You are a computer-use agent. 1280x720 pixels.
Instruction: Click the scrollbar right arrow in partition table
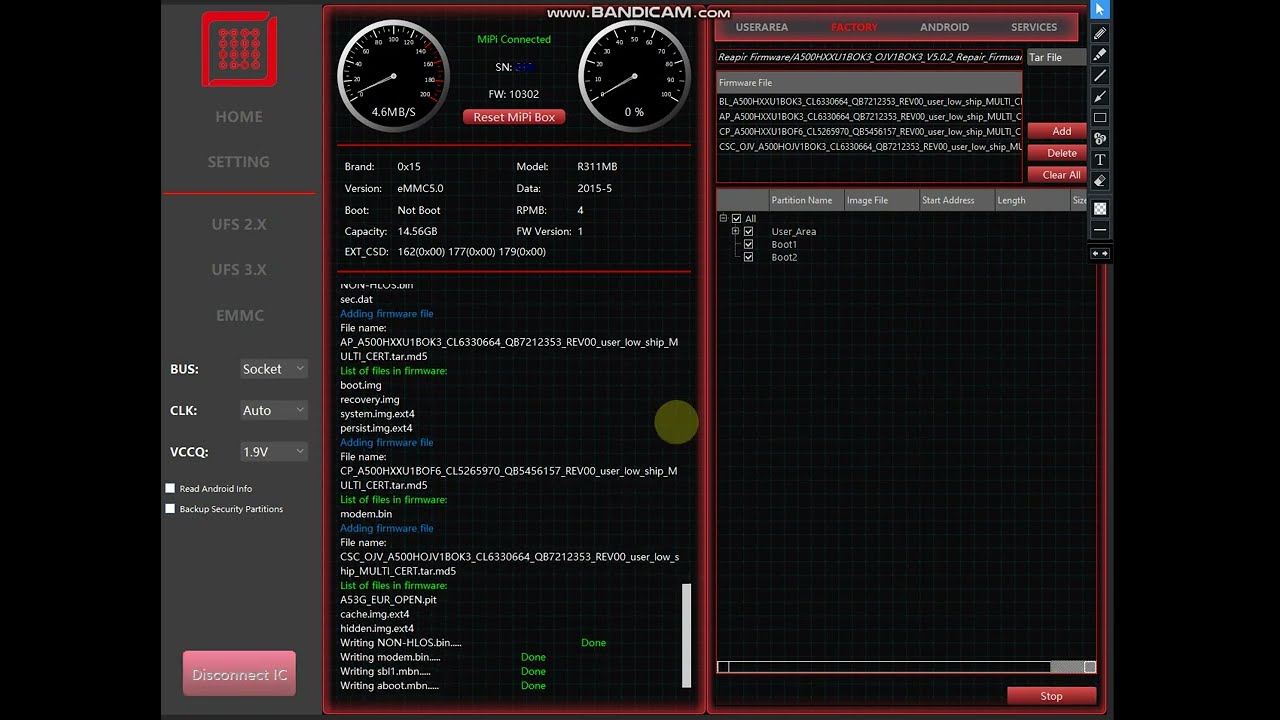[1090, 667]
